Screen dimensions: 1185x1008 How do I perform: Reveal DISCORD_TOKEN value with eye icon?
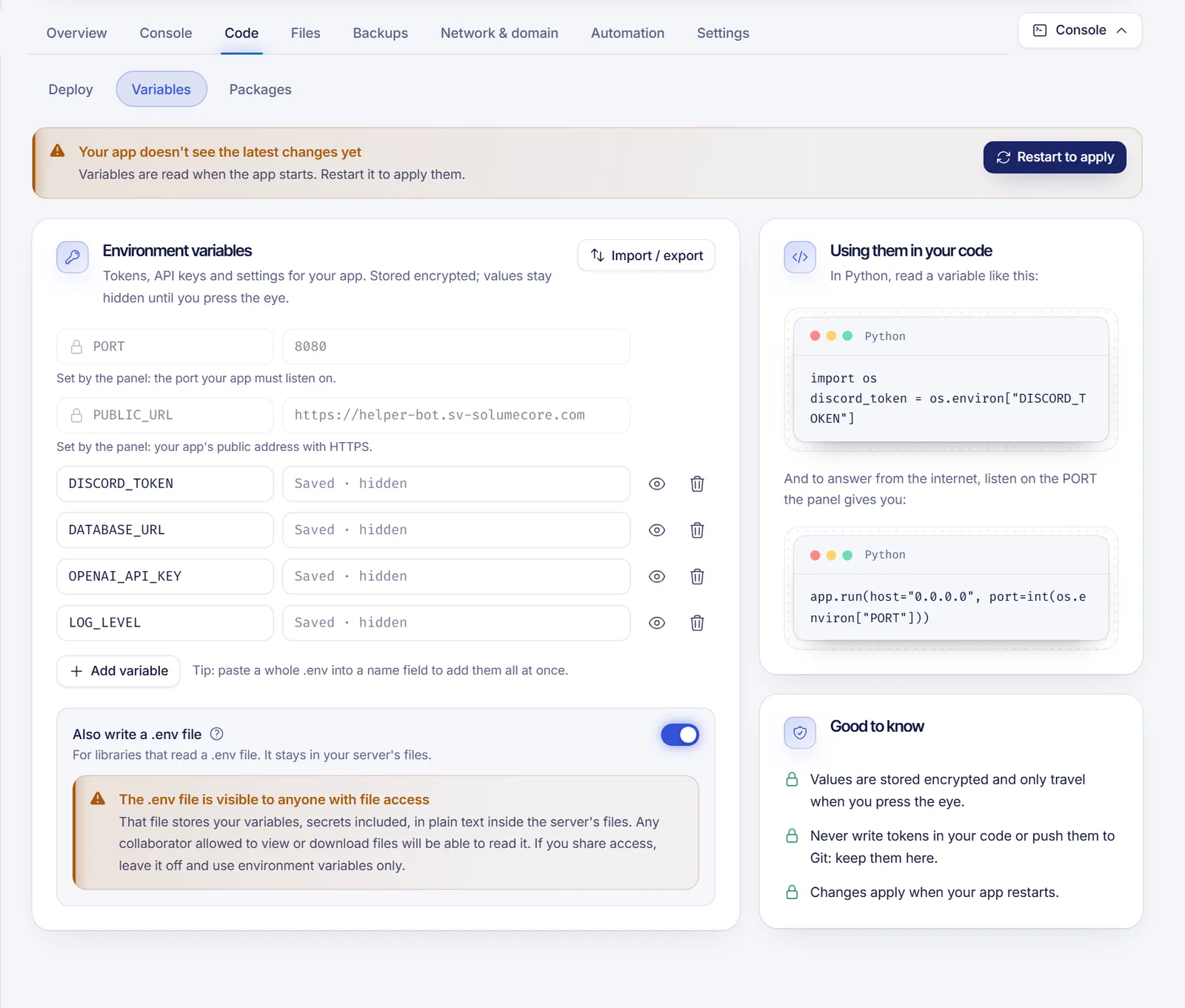pyautogui.click(x=657, y=484)
